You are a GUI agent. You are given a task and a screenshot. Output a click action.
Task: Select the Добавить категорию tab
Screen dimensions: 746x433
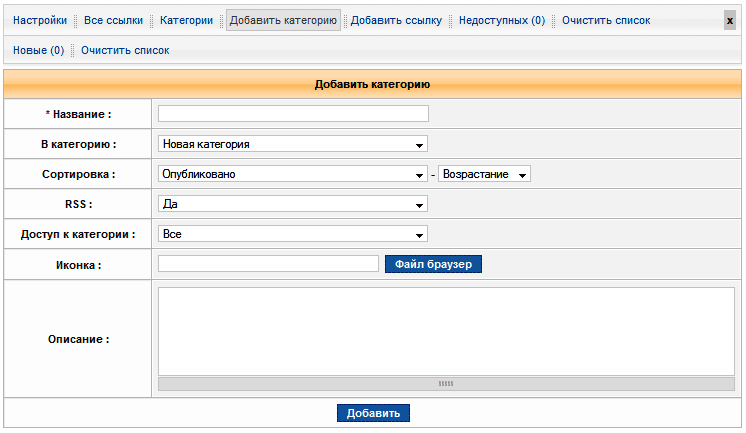[283, 20]
